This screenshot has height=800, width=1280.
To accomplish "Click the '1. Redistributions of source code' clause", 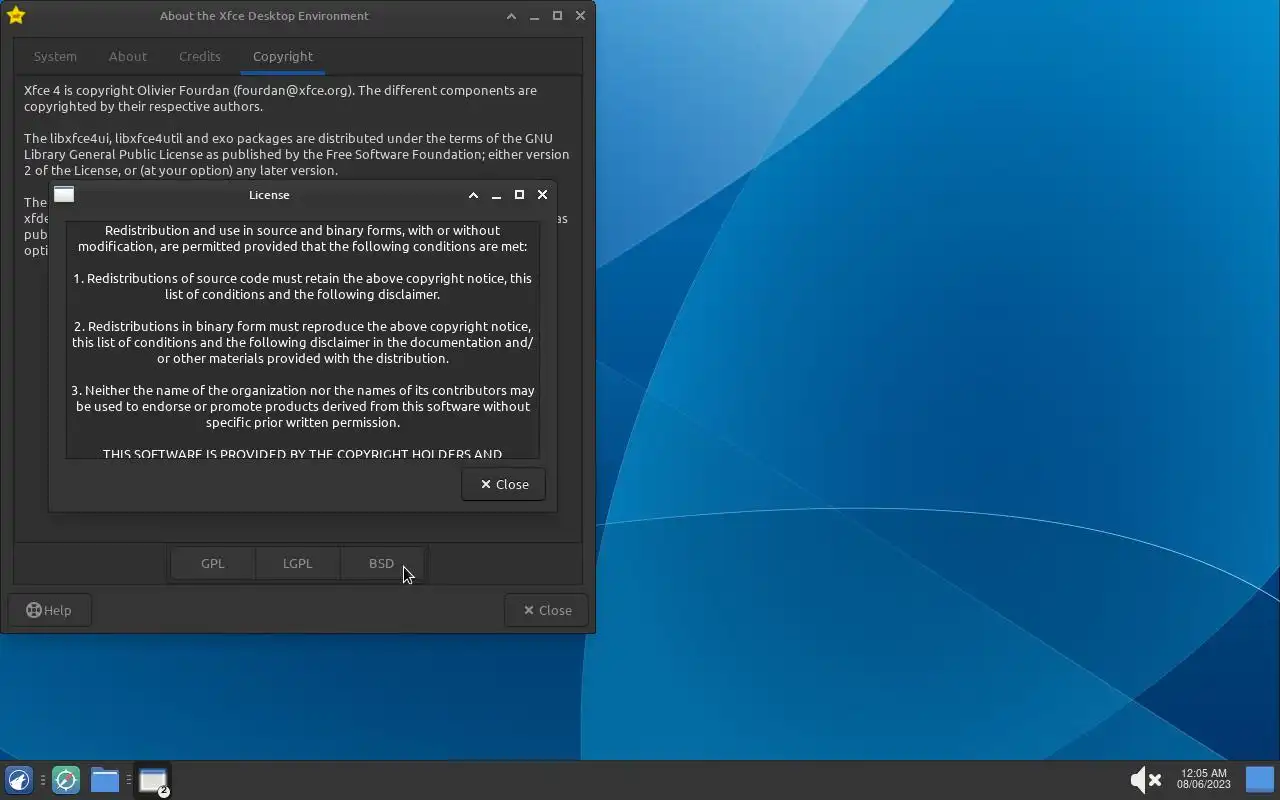I will 303,286.
